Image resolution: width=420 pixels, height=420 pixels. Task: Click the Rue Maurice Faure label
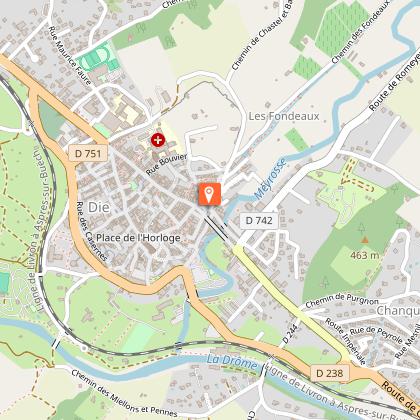[x=70, y=55]
